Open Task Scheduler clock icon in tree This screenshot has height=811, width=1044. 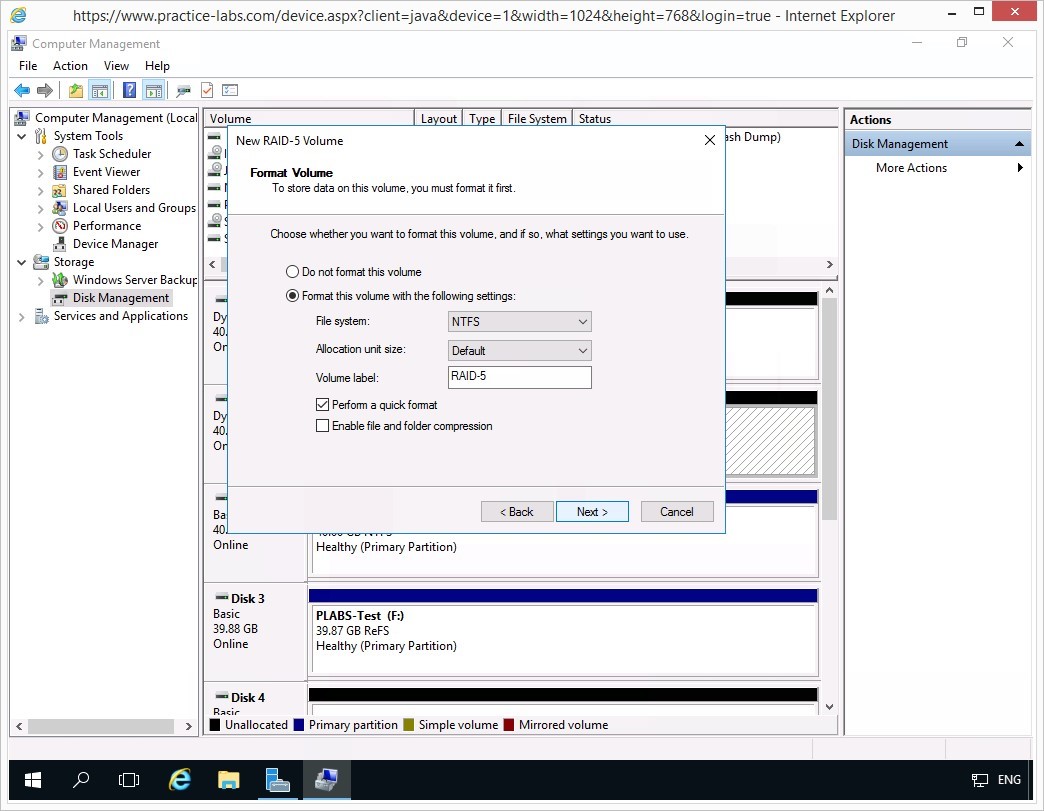[60, 154]
